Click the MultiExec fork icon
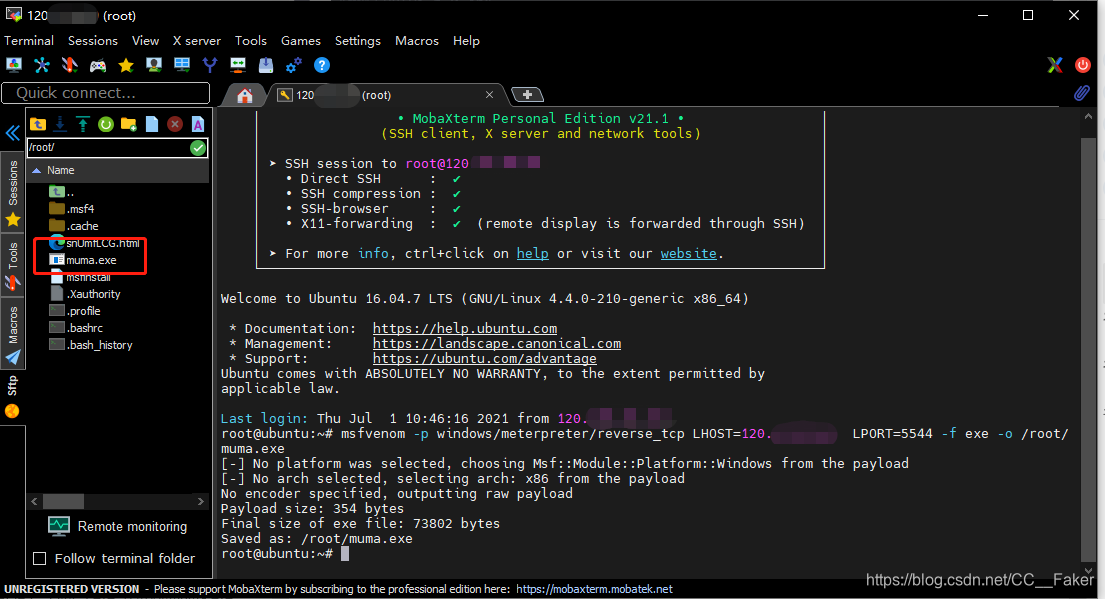1105x599 pixels. click(x=210, y=66)
